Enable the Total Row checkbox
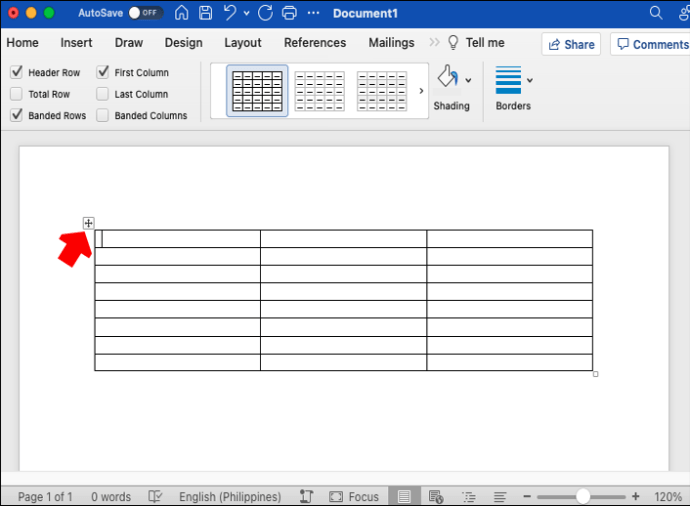 16,94
